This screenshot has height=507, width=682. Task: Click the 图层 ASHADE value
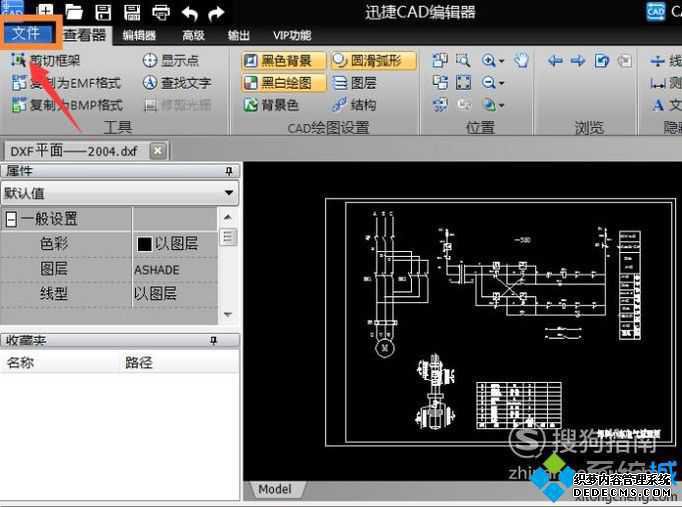coord(157,270)
